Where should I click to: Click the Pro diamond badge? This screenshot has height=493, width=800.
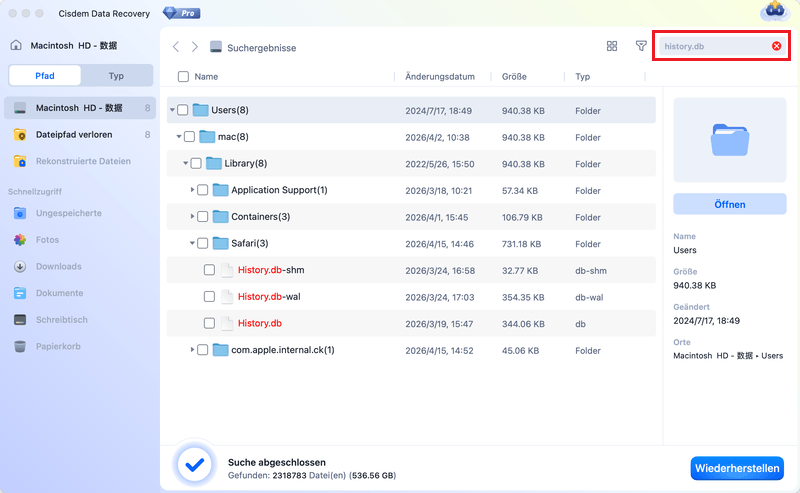pos(182,13)
